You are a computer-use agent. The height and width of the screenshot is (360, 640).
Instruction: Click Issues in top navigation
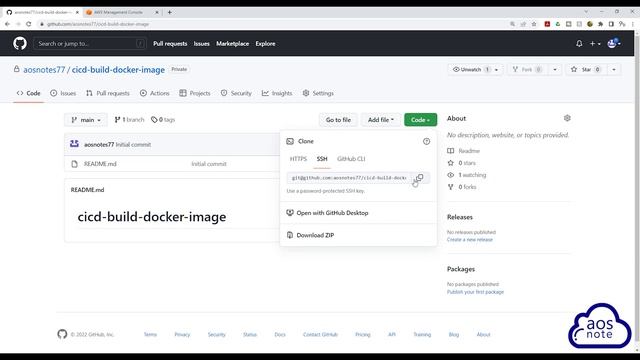click(201, 43)
